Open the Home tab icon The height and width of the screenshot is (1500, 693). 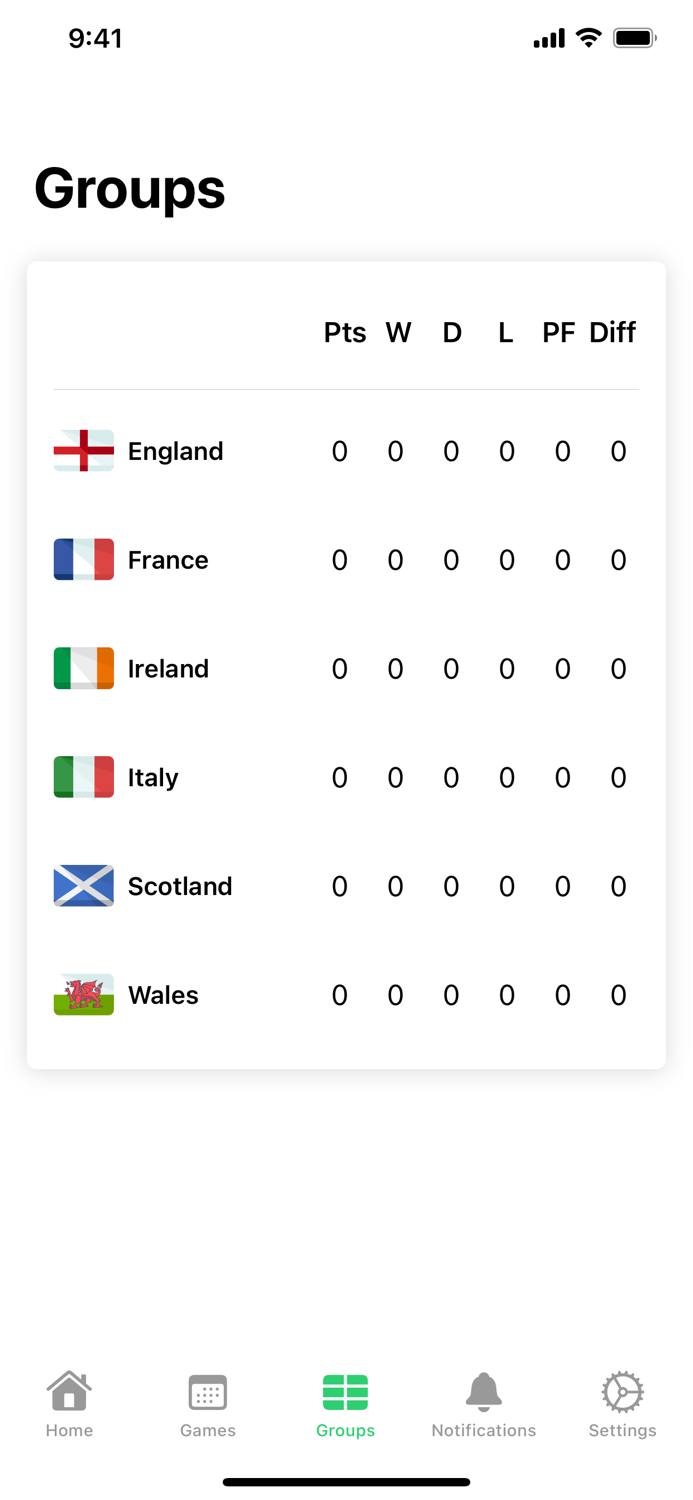[68, 1390]
